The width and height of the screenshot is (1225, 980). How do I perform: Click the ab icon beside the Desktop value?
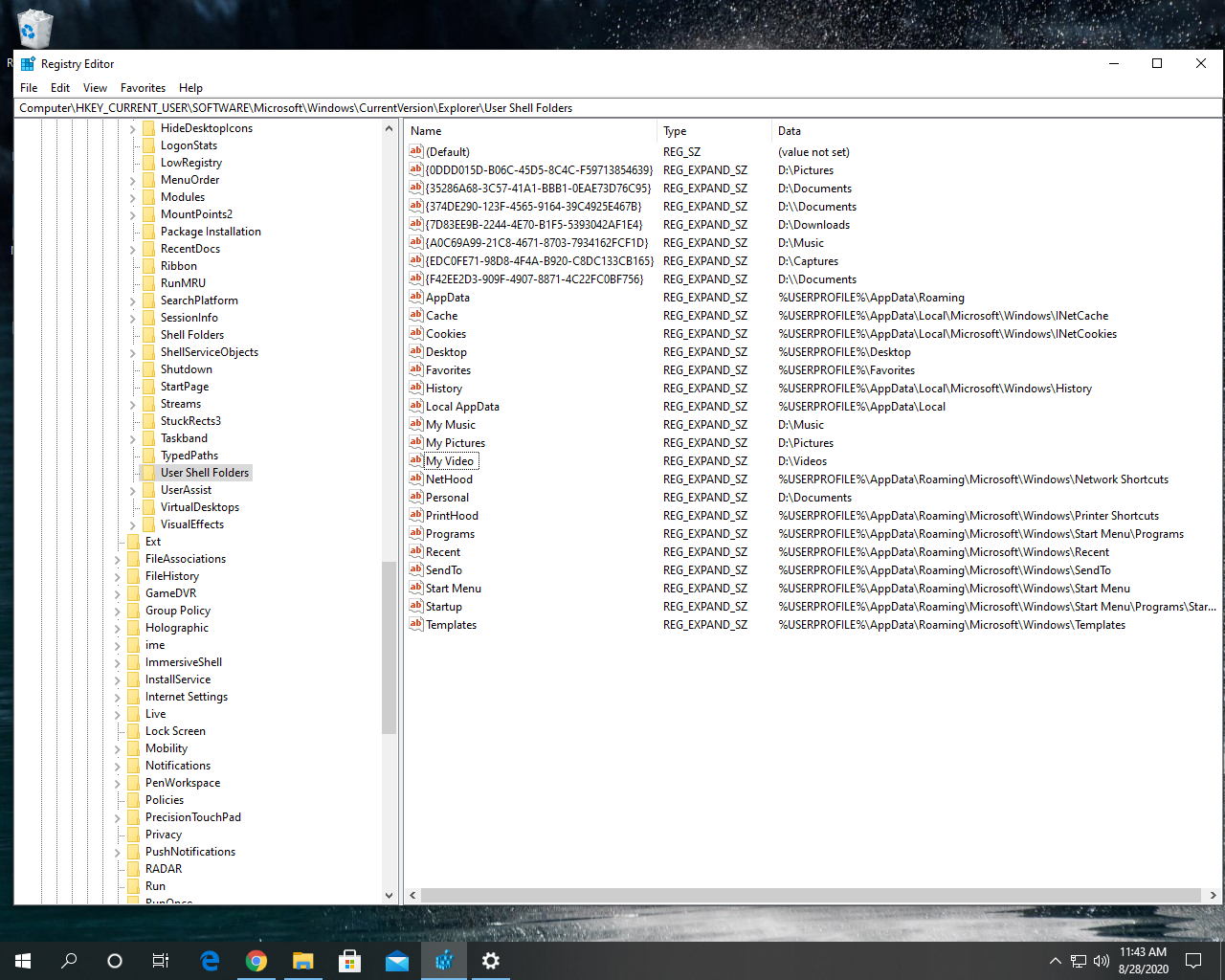pyautogui.click(x=415, y=351)
